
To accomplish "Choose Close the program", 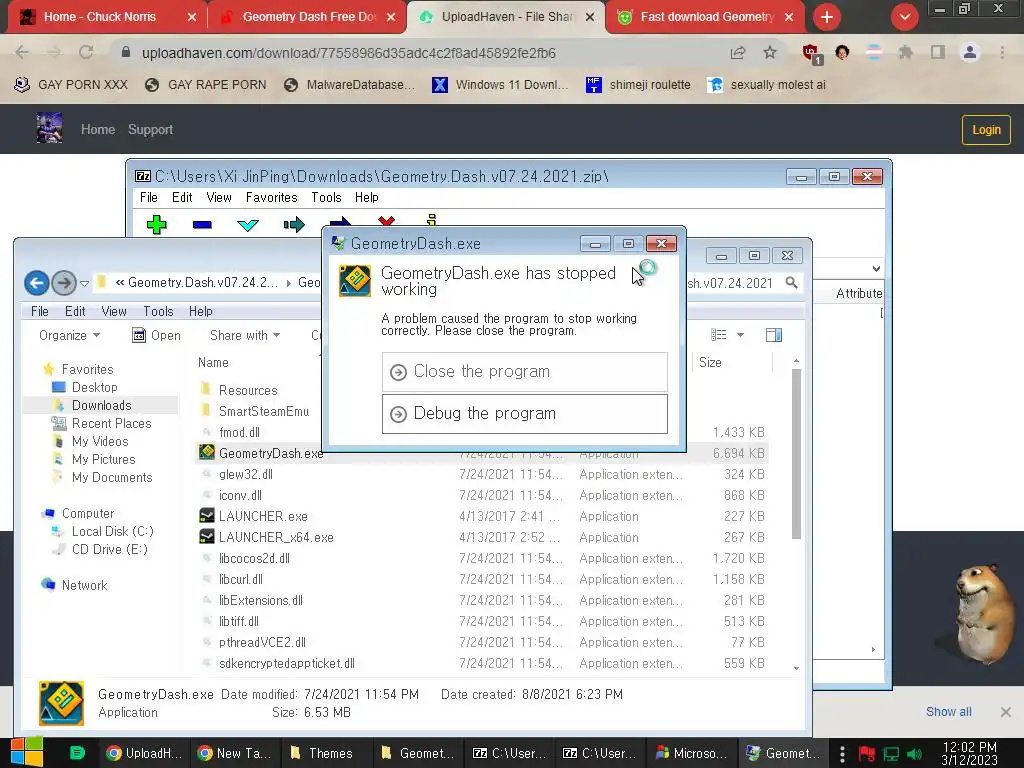I will pos(524,372).
